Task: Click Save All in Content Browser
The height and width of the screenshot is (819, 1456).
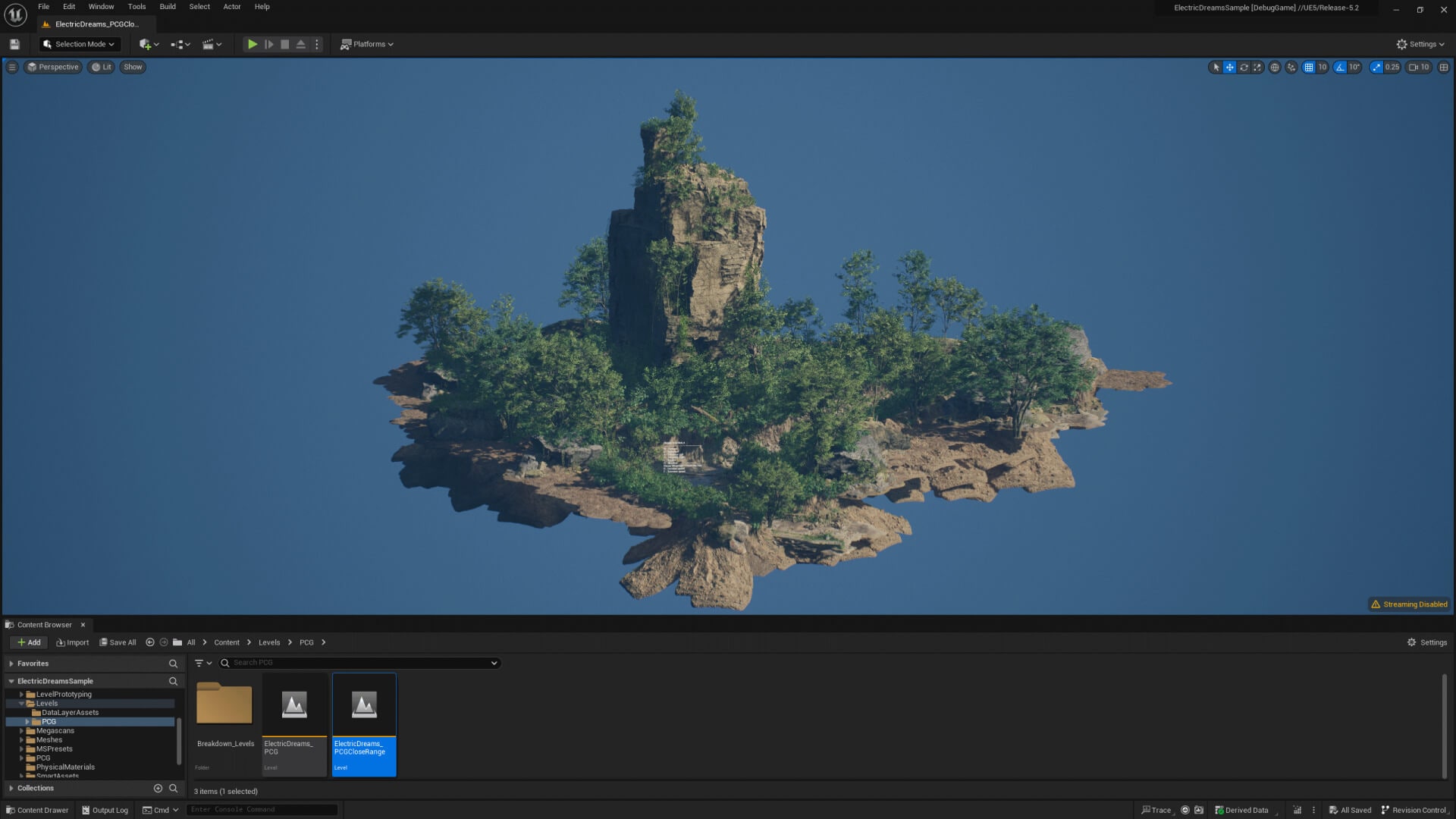Action: pos(118,642)
